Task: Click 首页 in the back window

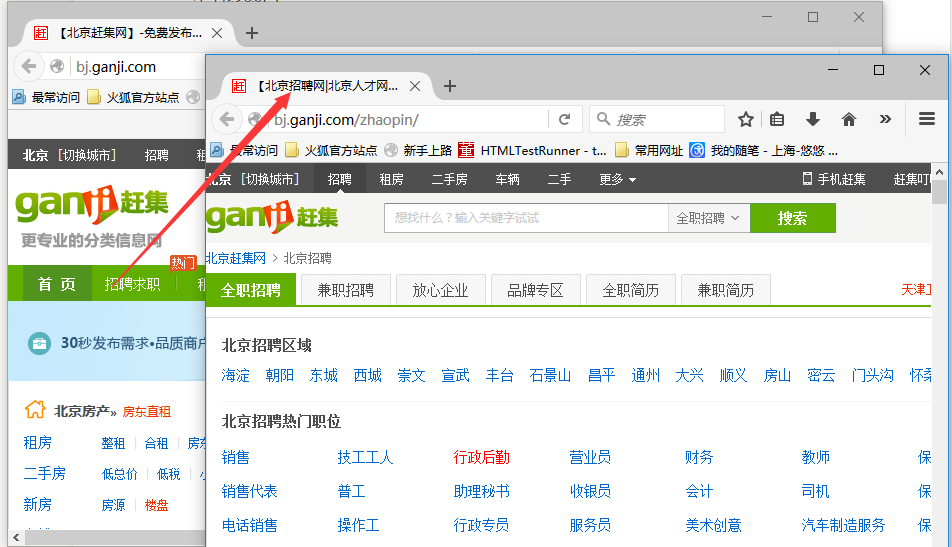Action: [x=57, y=284]
